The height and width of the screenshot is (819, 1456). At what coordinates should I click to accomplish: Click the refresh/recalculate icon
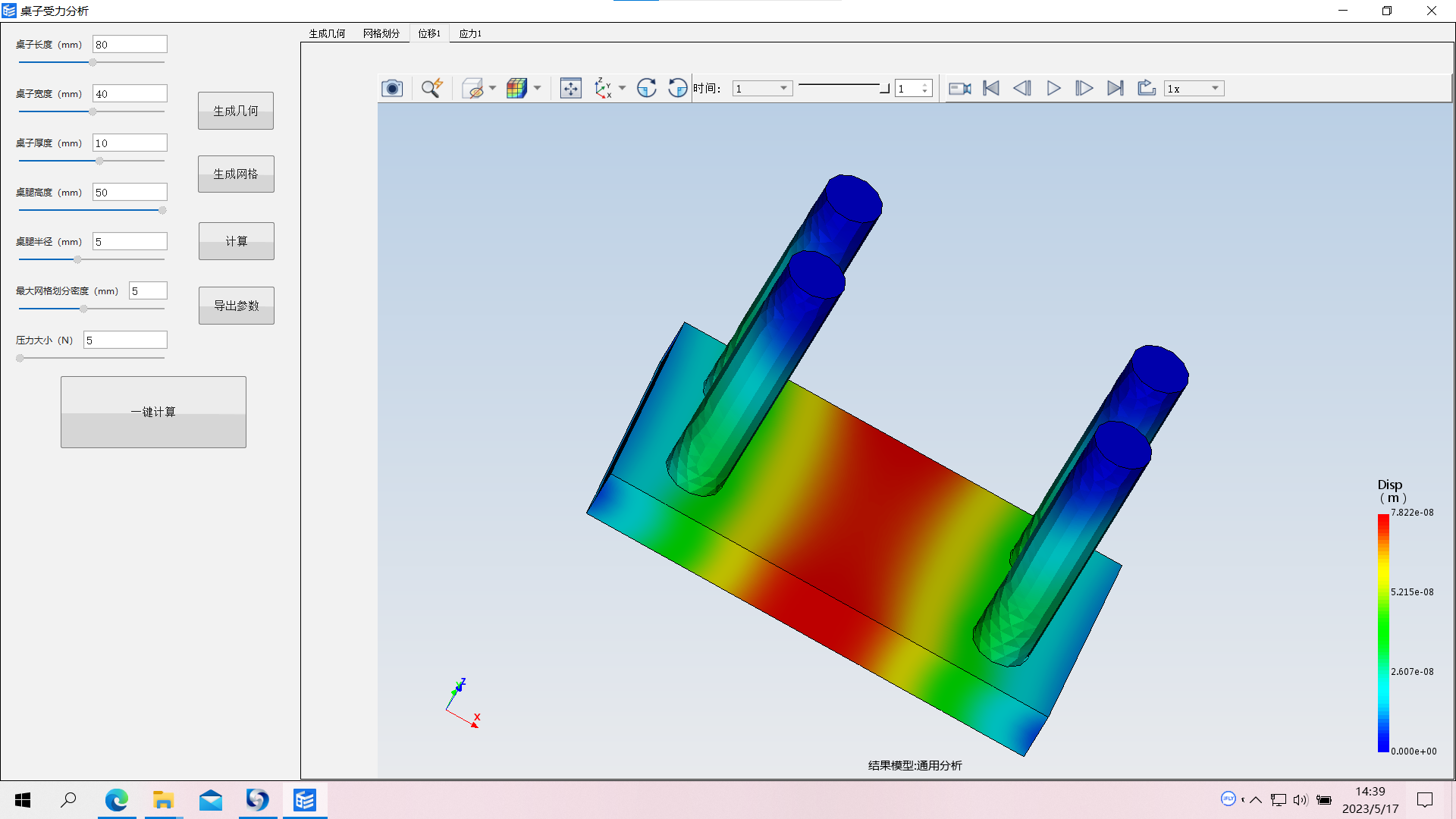648,88
